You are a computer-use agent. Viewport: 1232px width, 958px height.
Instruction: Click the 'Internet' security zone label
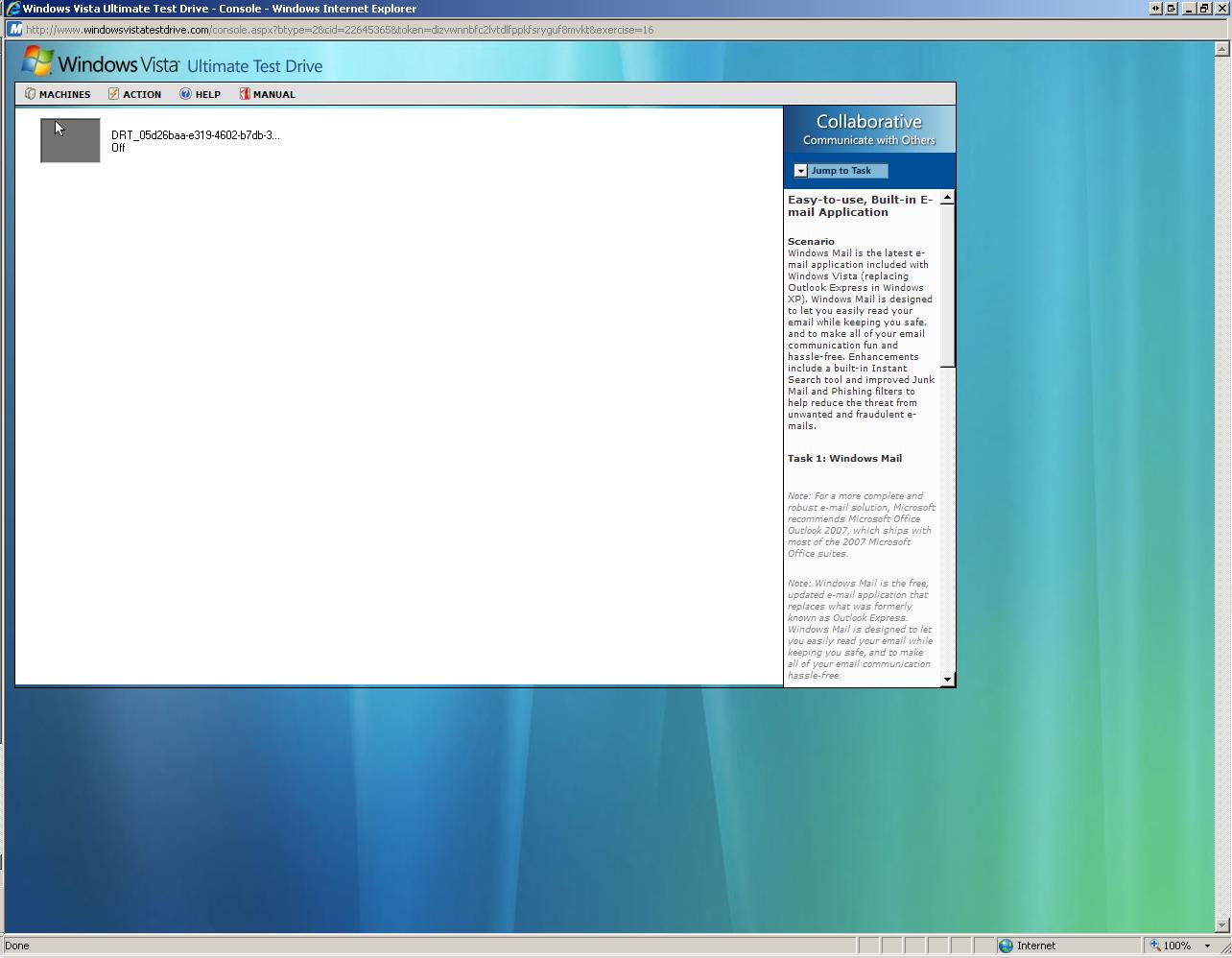tap(1036, 946)
